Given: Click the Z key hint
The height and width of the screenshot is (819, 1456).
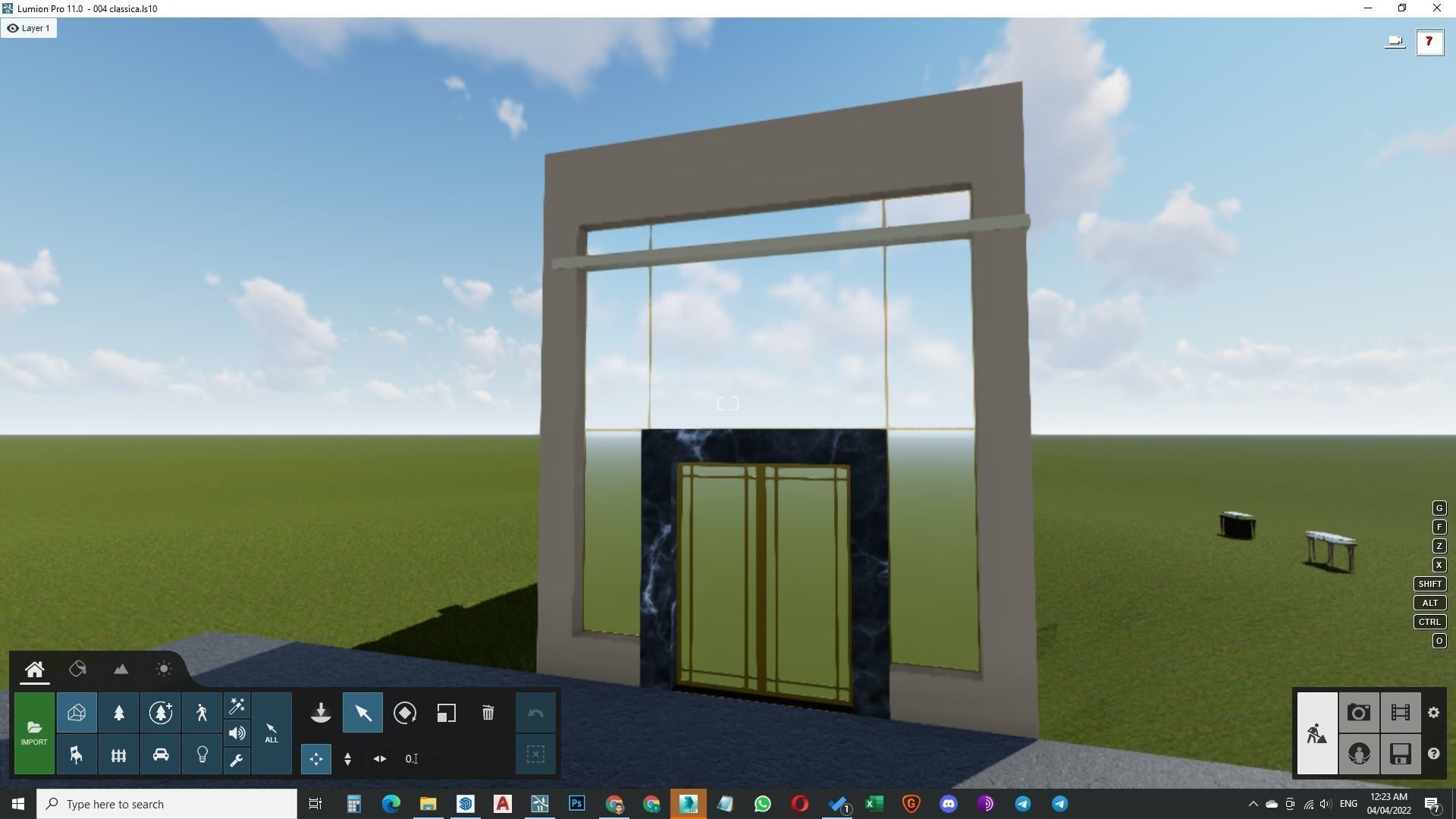Looking at the screenshot, I should (1439, 546).
